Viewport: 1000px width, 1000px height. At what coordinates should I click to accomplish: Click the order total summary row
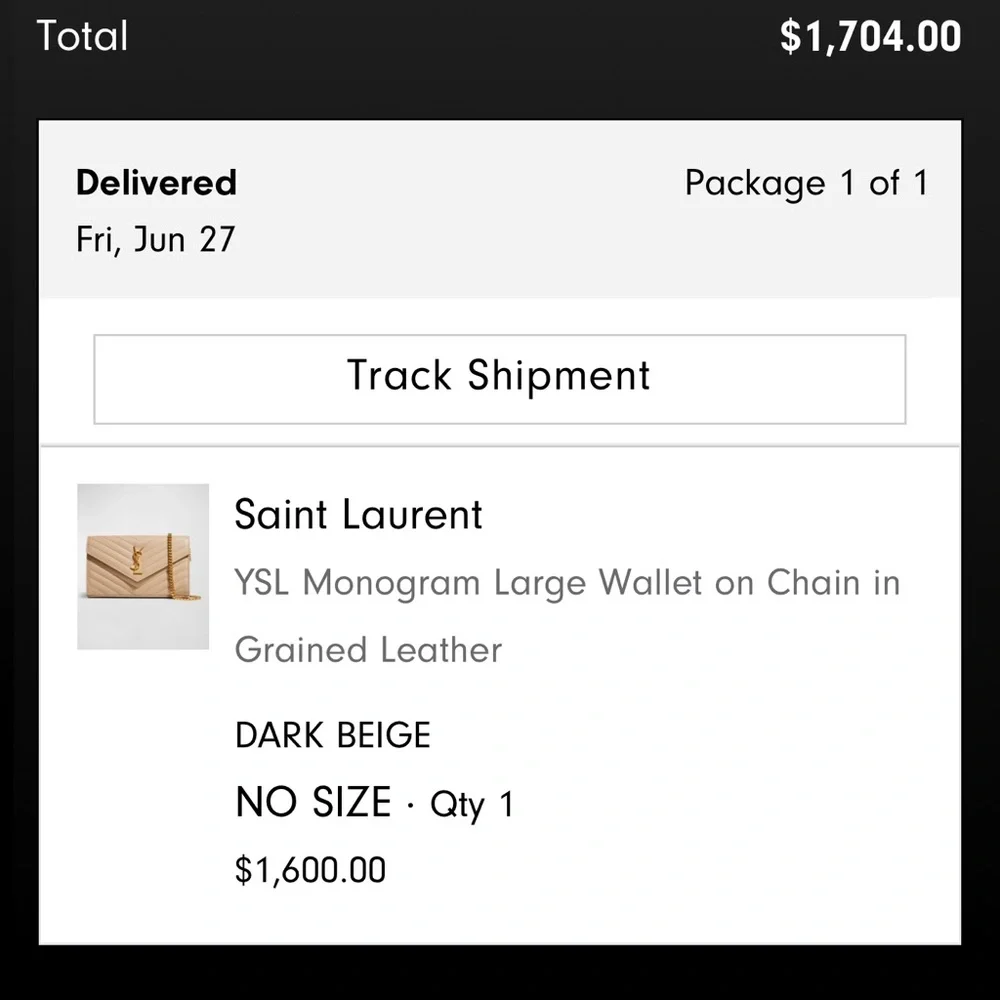tap(500, 36)
